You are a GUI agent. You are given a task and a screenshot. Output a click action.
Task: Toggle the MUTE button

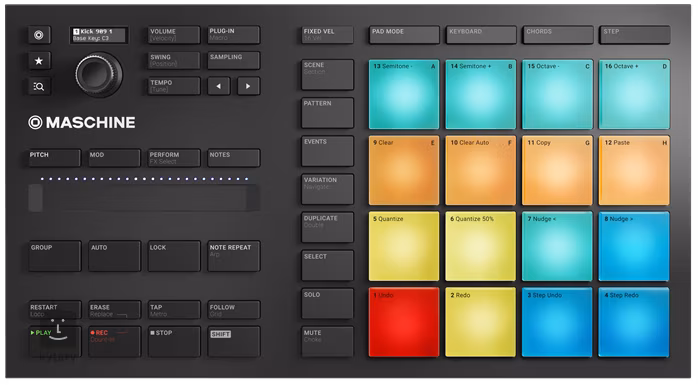point(328,342)
